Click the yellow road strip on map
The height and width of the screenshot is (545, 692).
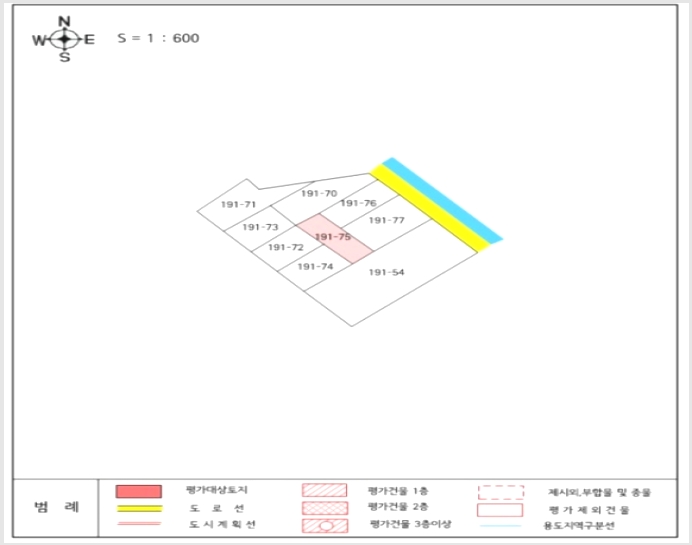(430, 208)
